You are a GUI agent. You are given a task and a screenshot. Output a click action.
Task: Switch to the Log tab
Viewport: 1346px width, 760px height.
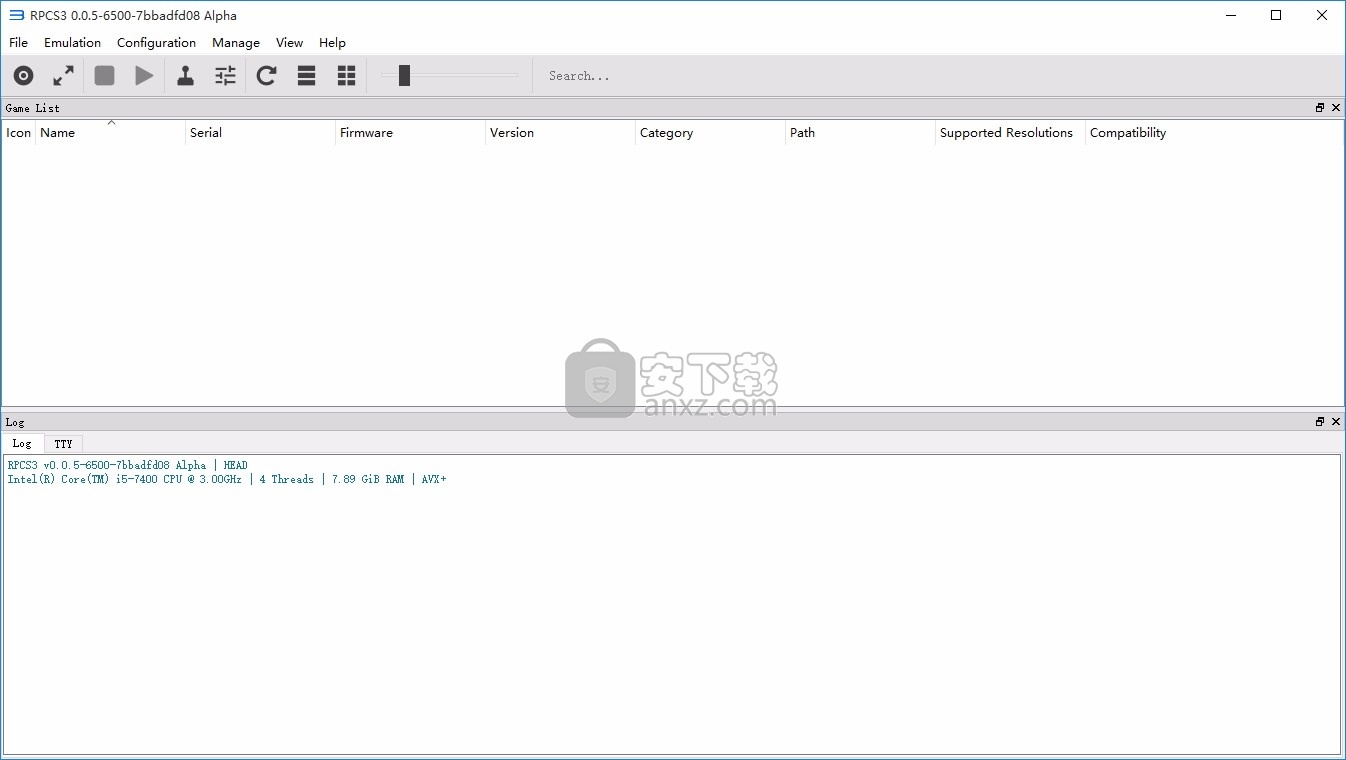click(22, 443)
